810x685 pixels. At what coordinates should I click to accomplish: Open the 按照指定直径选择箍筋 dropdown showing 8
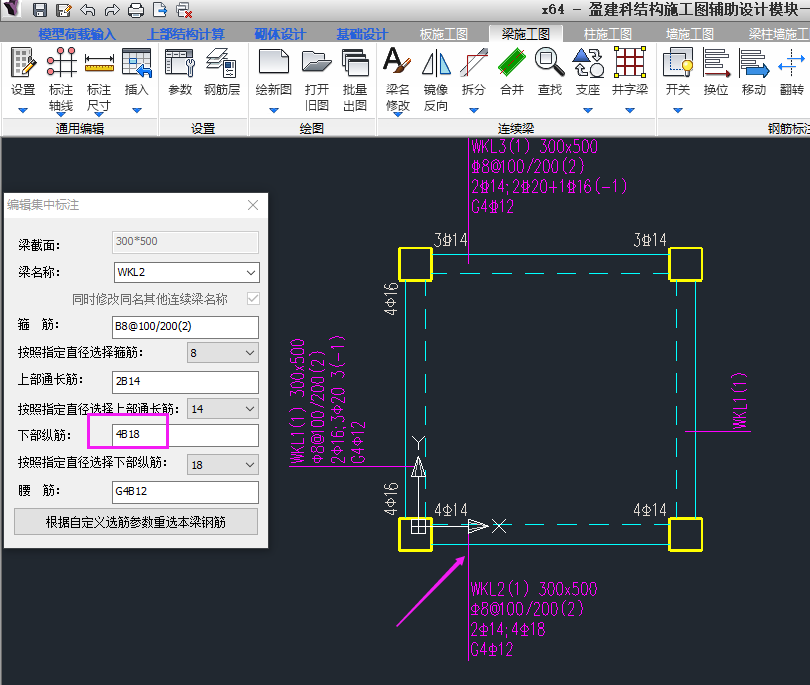click(x=250, y=353)
